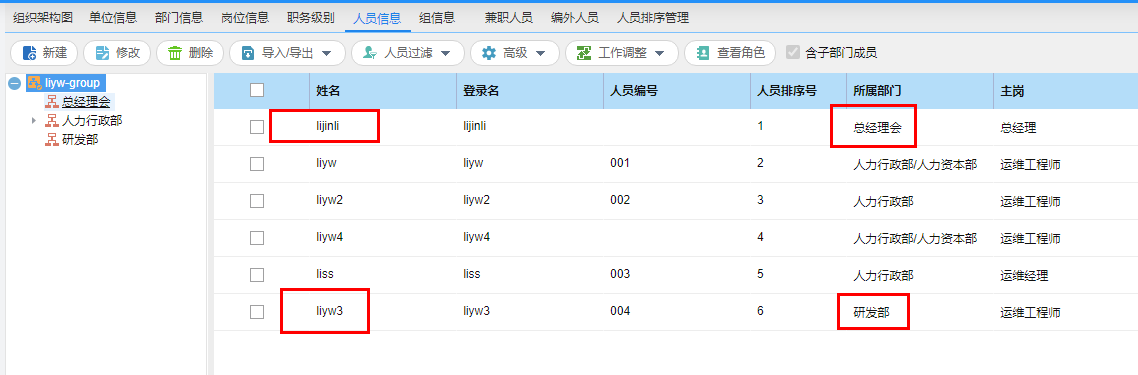Screen dimensions: 1138x375
Task: Select 人力行政部 in department tree
Action: tap(92, 120)
